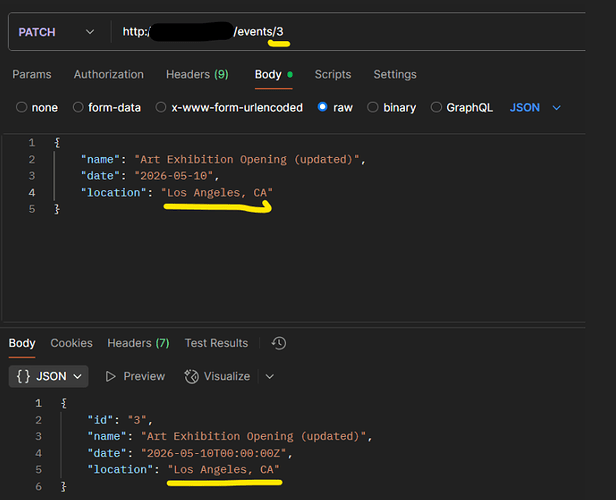Click response name "Art Exhibition Opening (updated)"
Image resolution: width=616 pixels, height=500 pixels.
coord(254,436)
